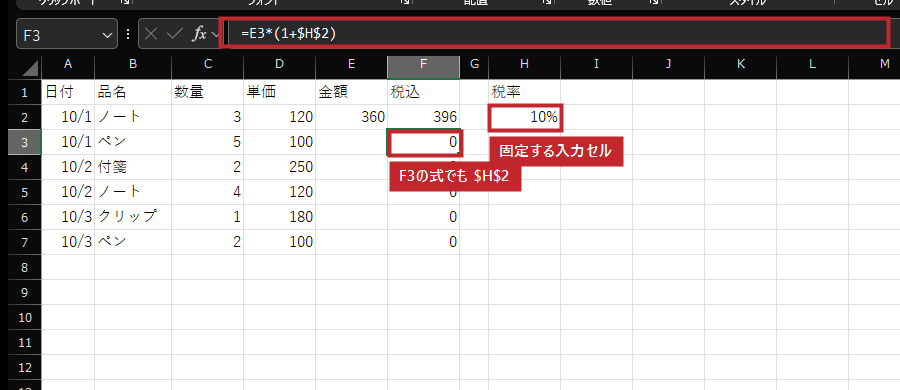Select cell F7 showing 0
Viewport: 900px width, 390px height.
(424, 242)
